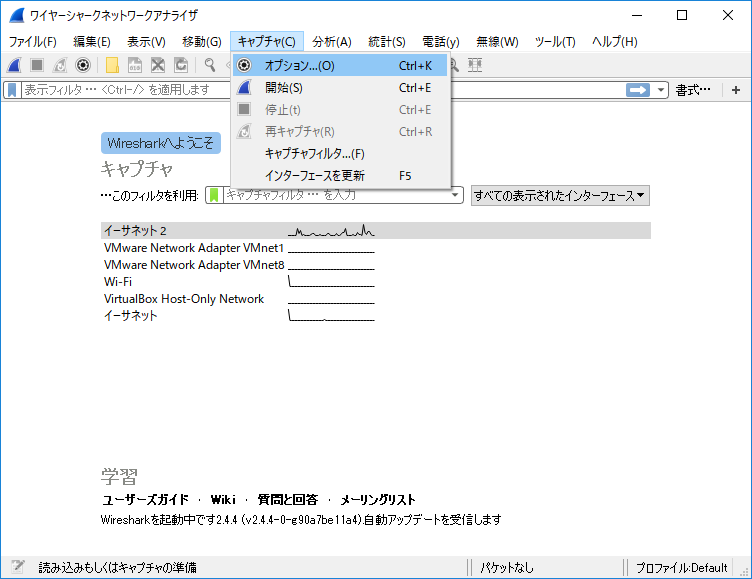
Task: Click the イーサネット 2 traffic sparkline
Action: pyautogui.click(x=331, y=231)
